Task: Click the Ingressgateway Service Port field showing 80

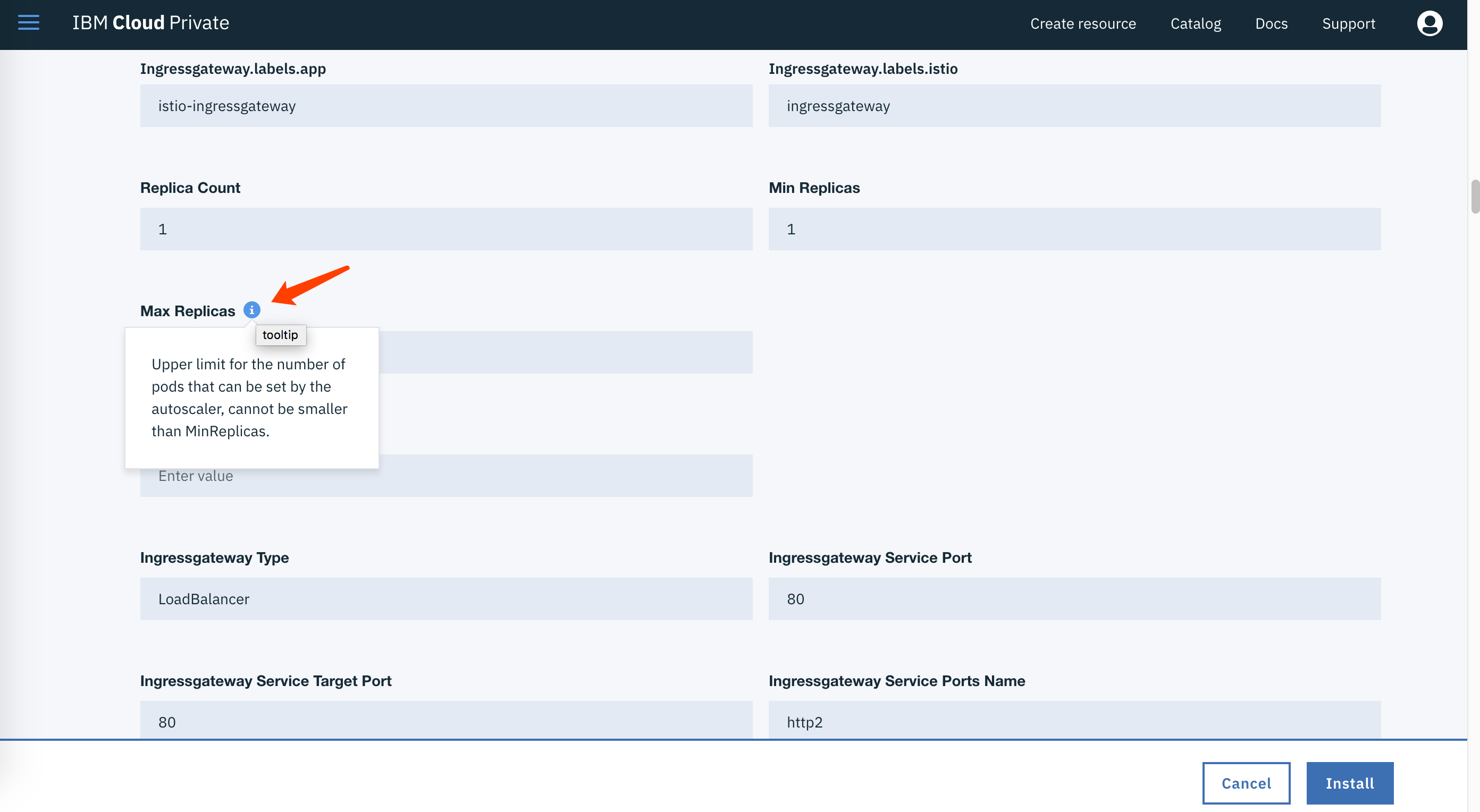Action: pos(1074,598)
